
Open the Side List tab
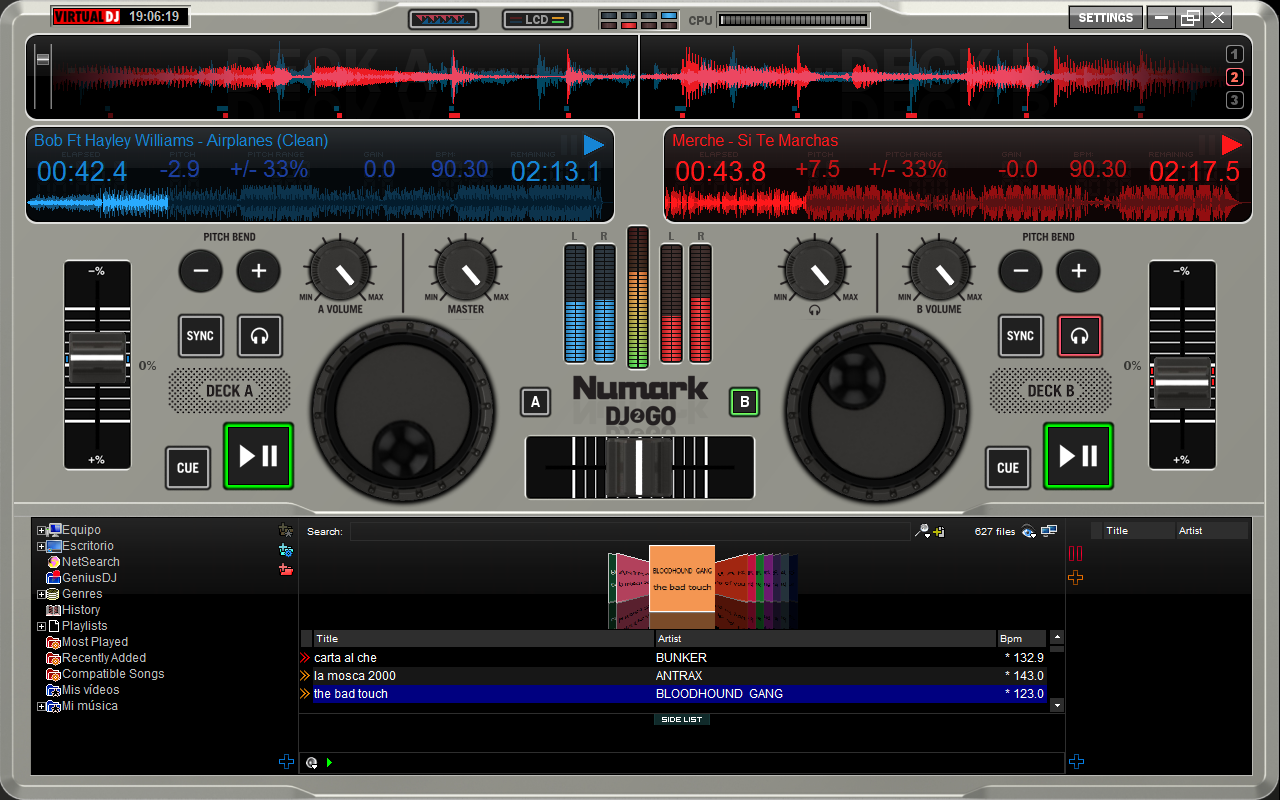click(682, 720)
